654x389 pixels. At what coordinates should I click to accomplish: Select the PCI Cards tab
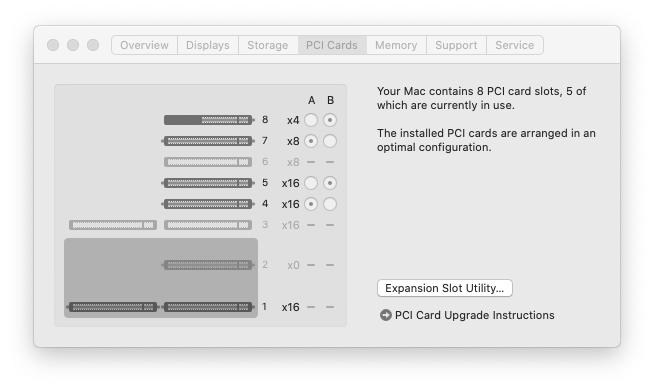[332, 45]
